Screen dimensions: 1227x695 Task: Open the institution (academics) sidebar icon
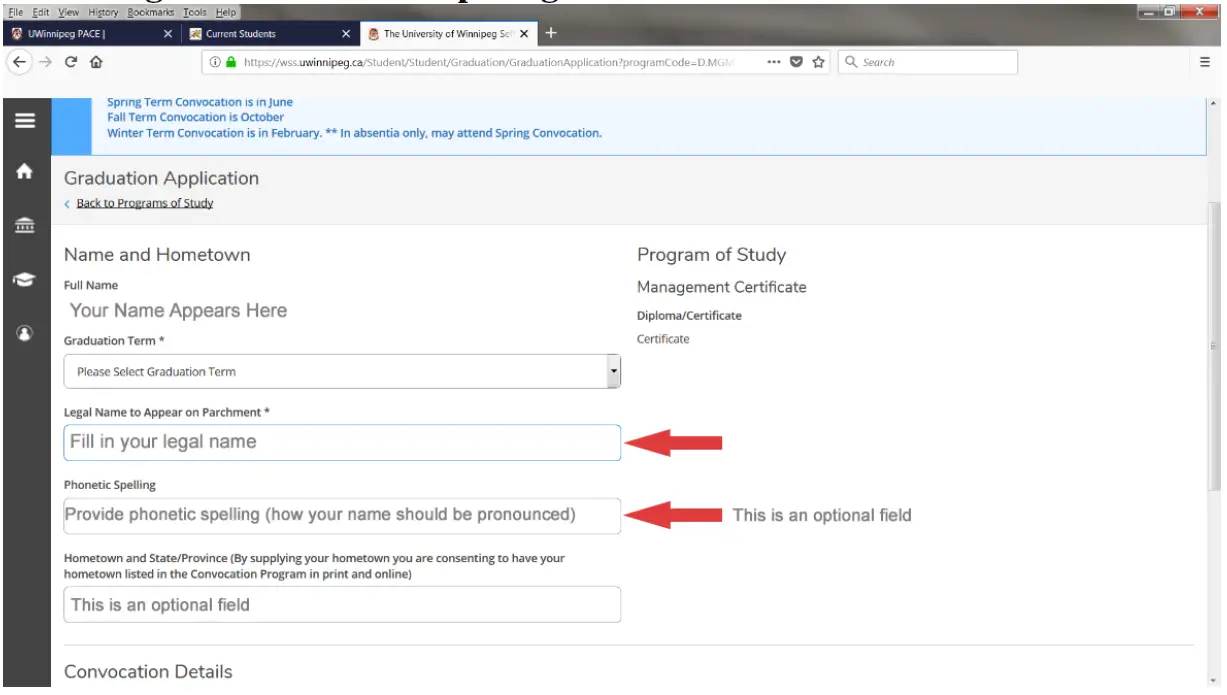click(x=25, y=225)
